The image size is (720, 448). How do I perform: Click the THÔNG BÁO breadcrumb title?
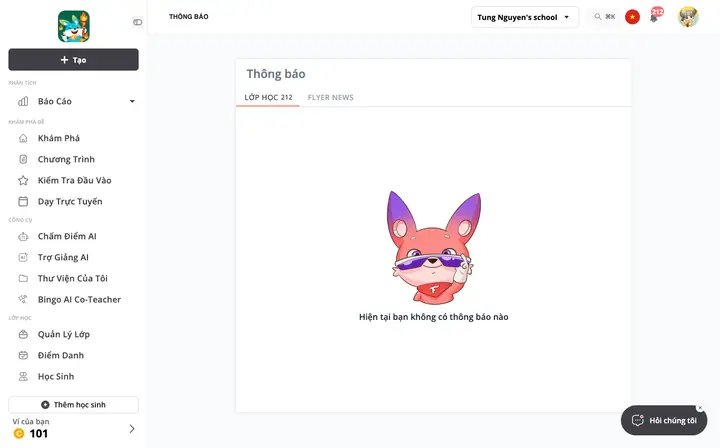189,17
